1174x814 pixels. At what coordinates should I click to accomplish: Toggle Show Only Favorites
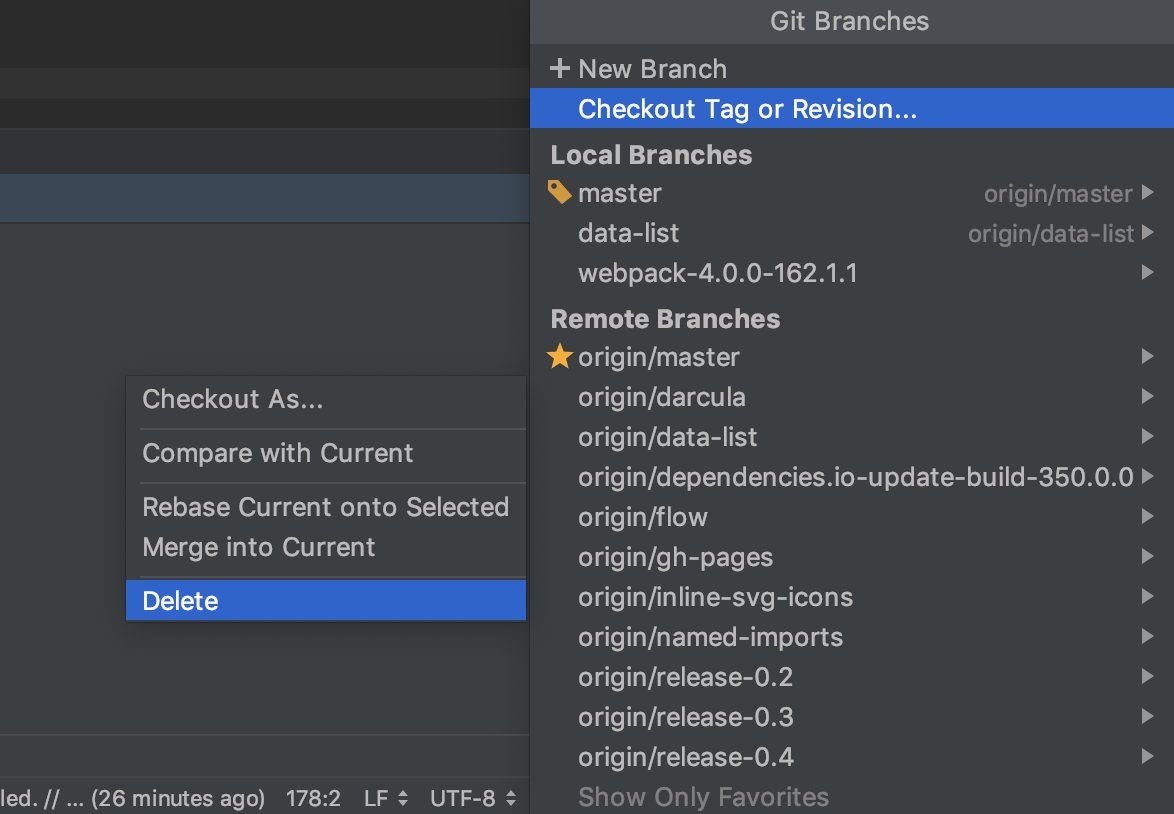pos(703,797)
